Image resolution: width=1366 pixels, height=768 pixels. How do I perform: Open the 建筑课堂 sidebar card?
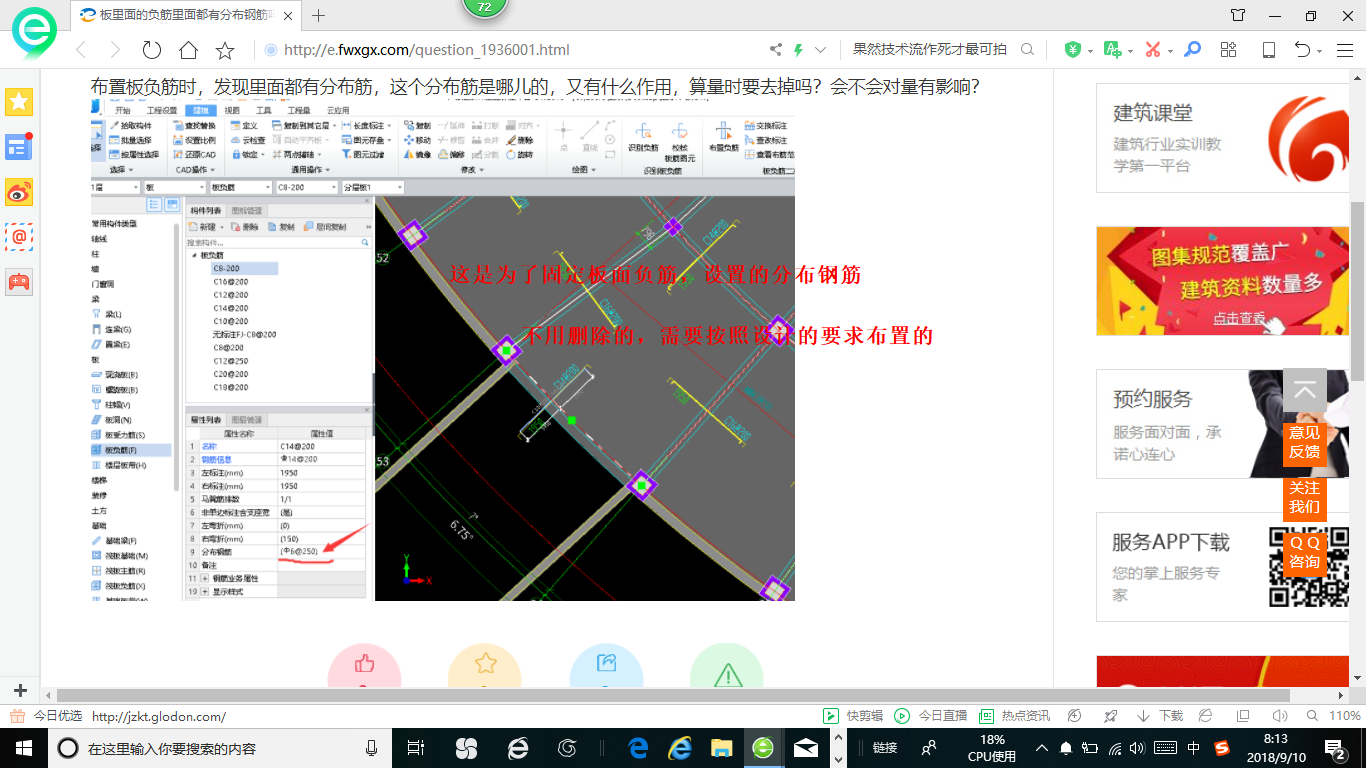point(1224,138)
